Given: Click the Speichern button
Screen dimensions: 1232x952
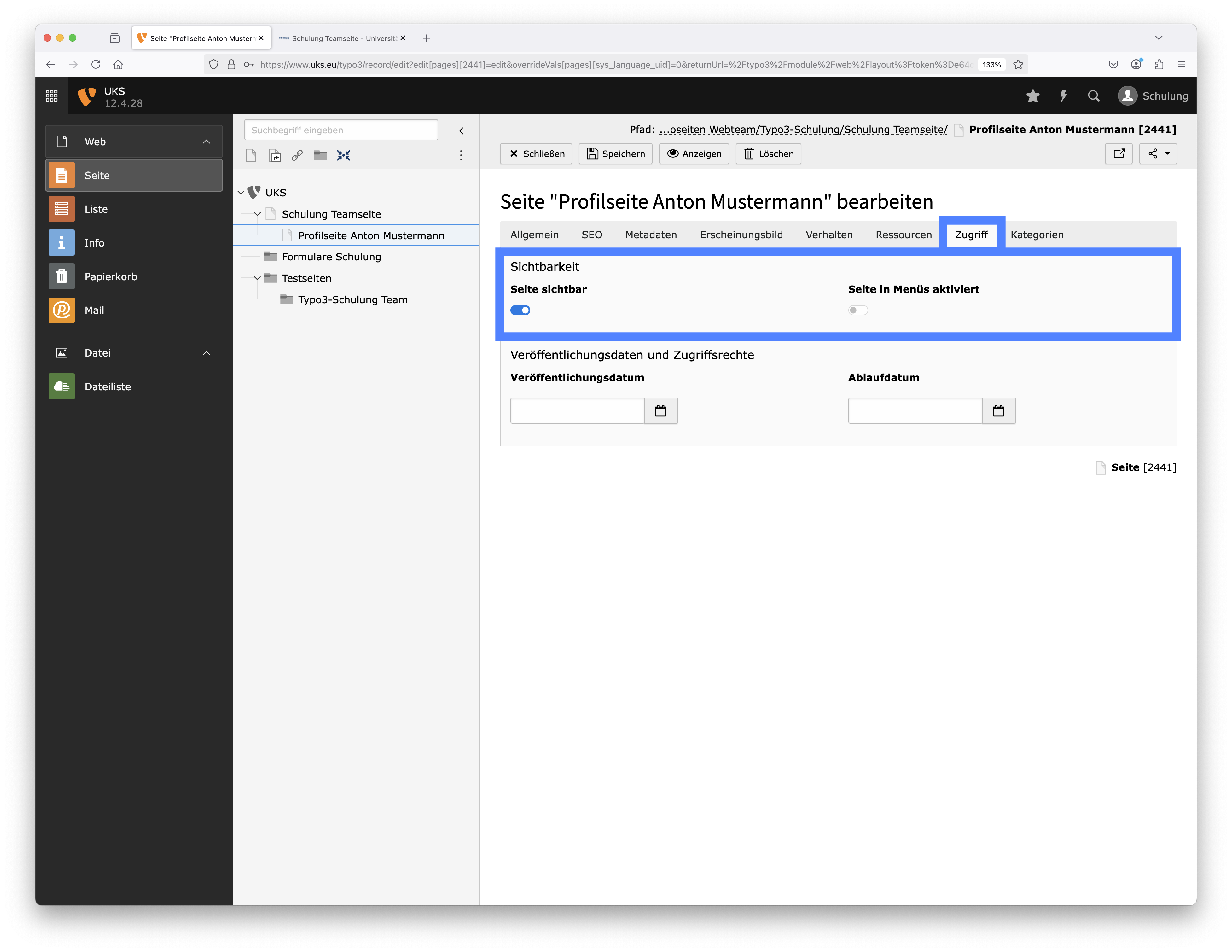Looking at the screenshot, I should tap(615, 154).
